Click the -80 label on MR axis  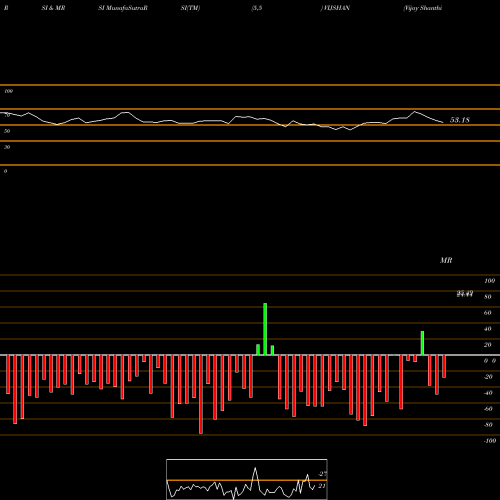488,425
